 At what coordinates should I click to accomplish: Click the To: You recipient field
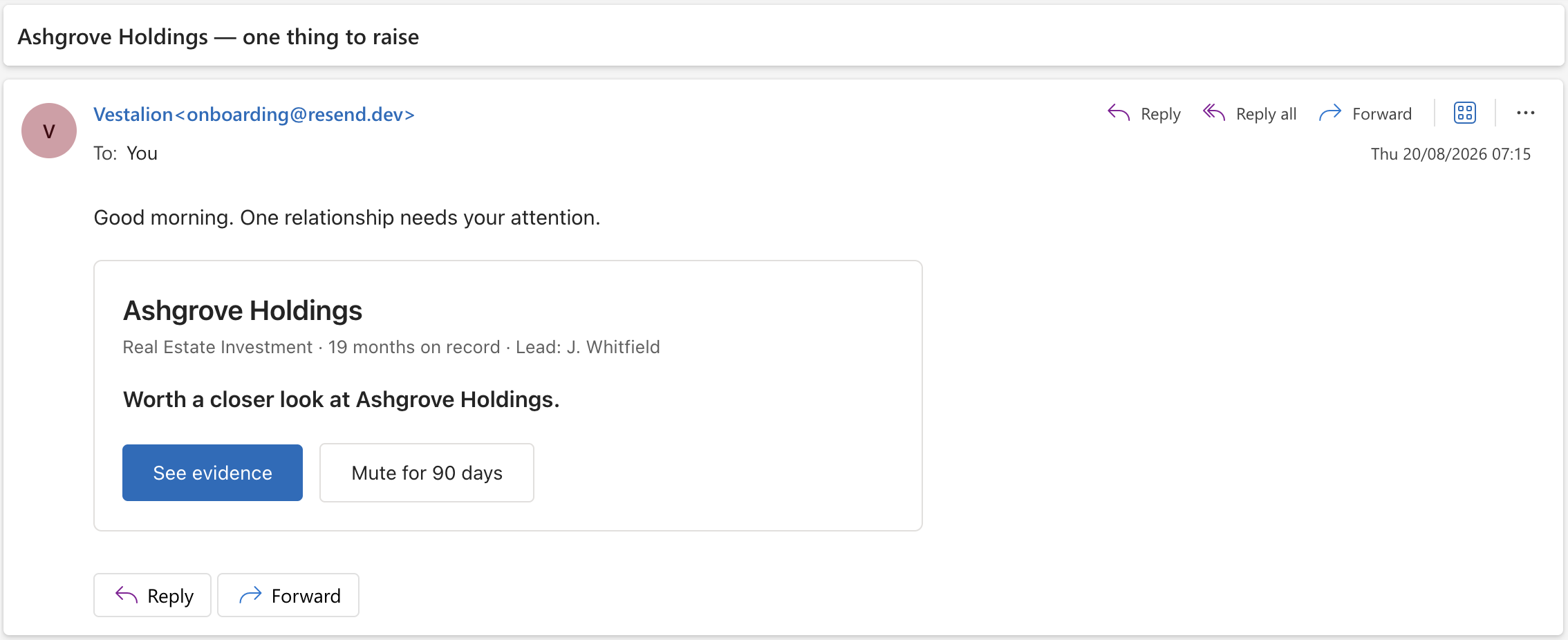[126, 153]
